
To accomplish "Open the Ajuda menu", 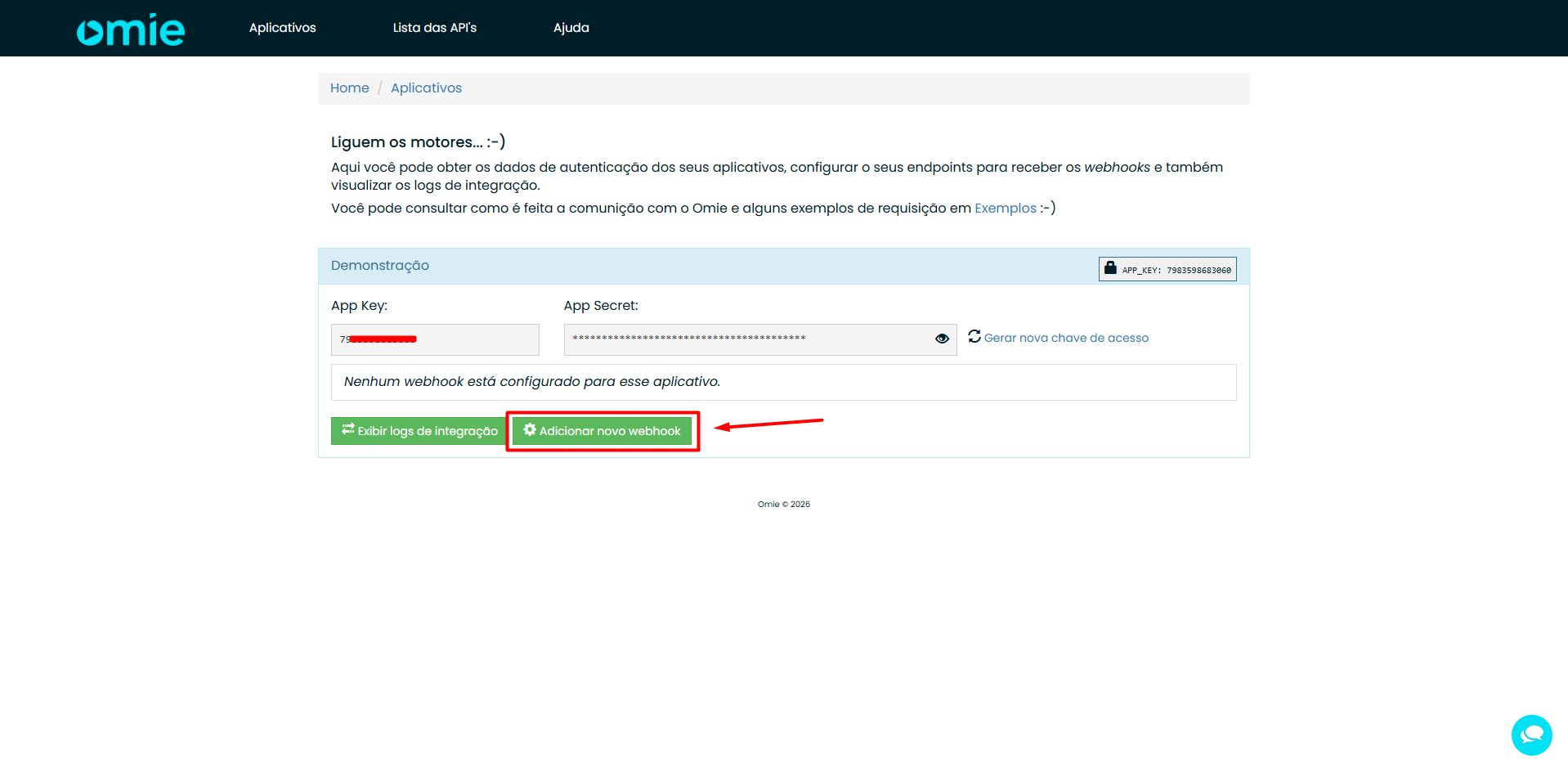I will pos(571,28).
